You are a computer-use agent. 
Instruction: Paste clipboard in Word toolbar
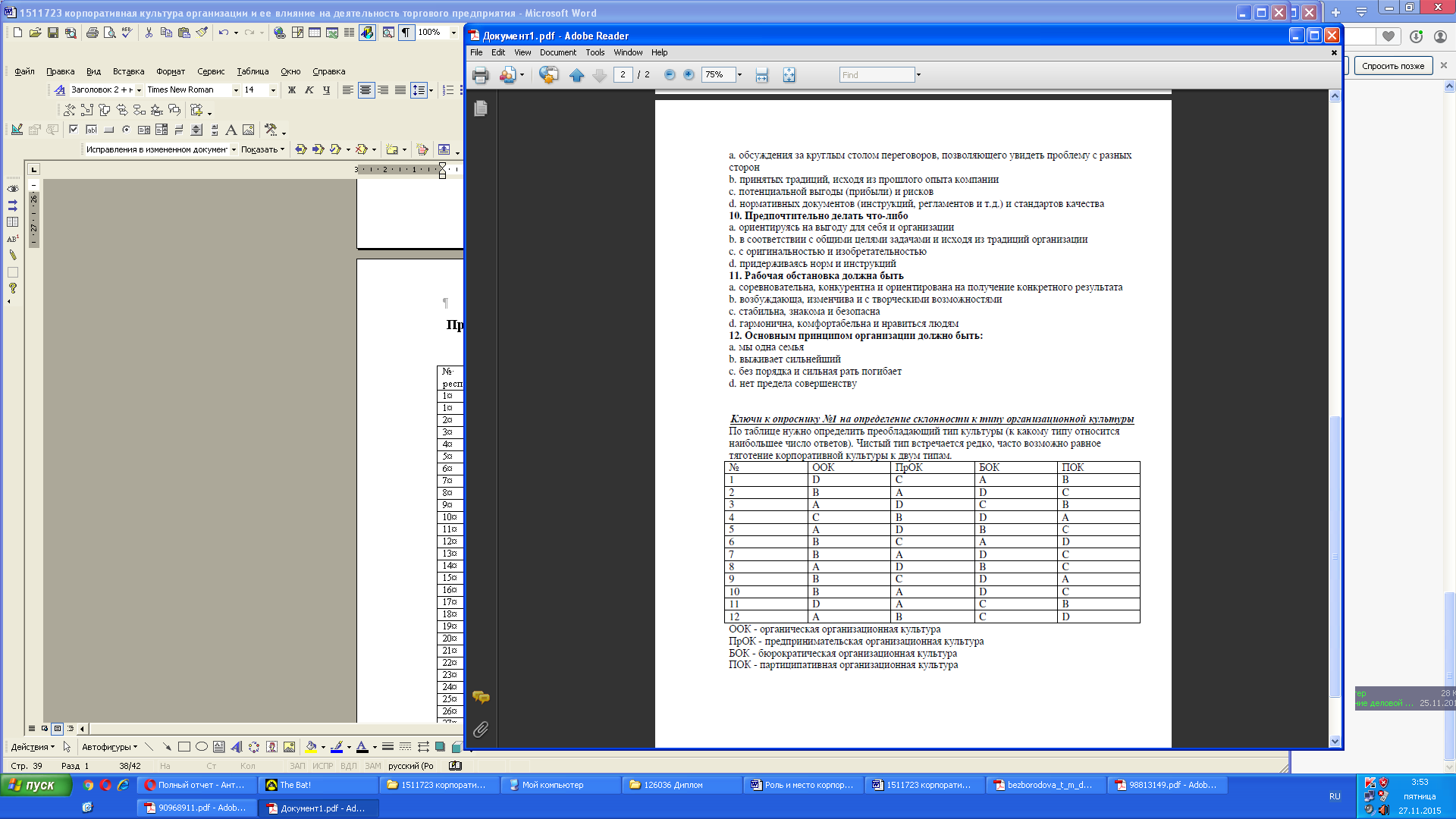click(184, 33)
